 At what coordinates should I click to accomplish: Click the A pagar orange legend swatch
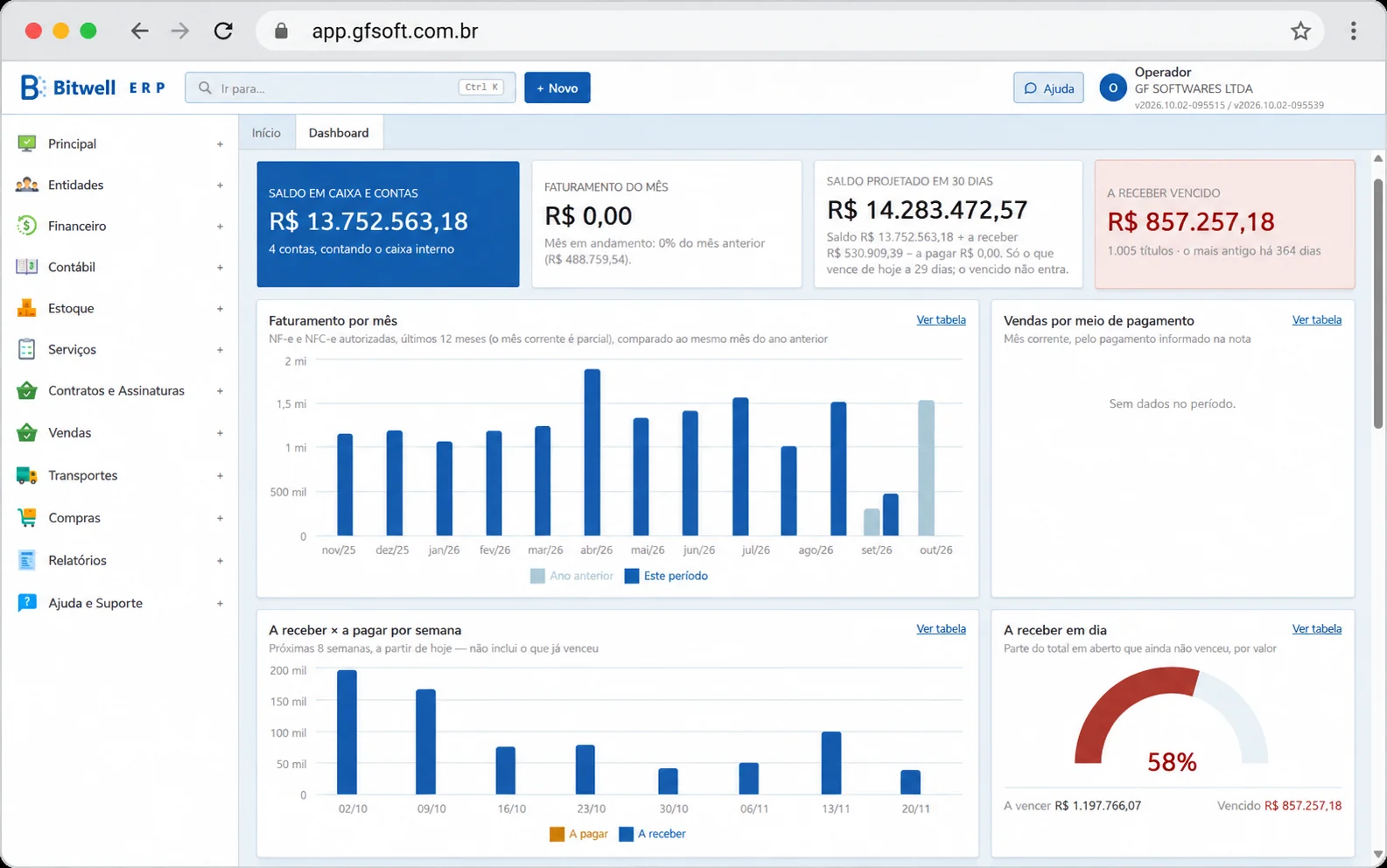tap(557, 834)
